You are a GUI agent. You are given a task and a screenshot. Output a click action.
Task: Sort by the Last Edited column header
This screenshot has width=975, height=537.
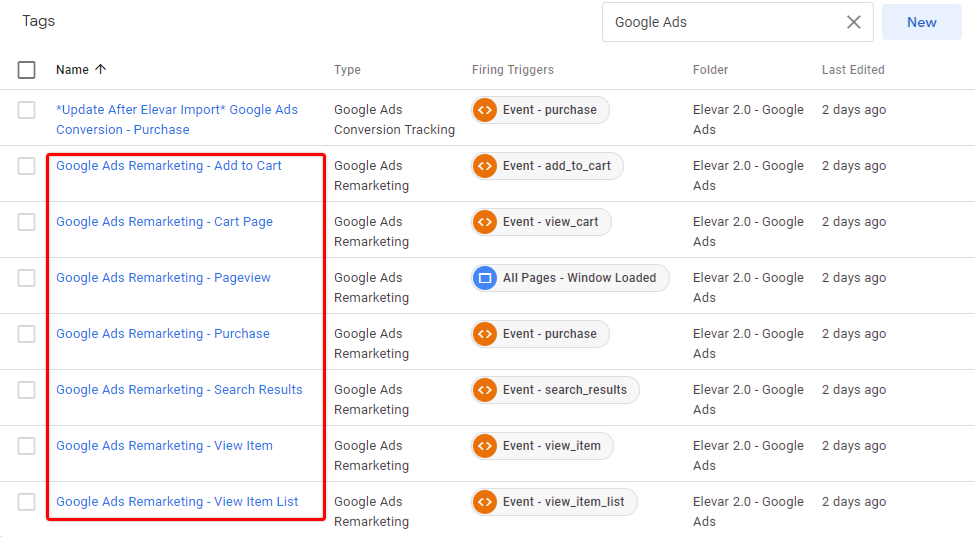point(853,70)
